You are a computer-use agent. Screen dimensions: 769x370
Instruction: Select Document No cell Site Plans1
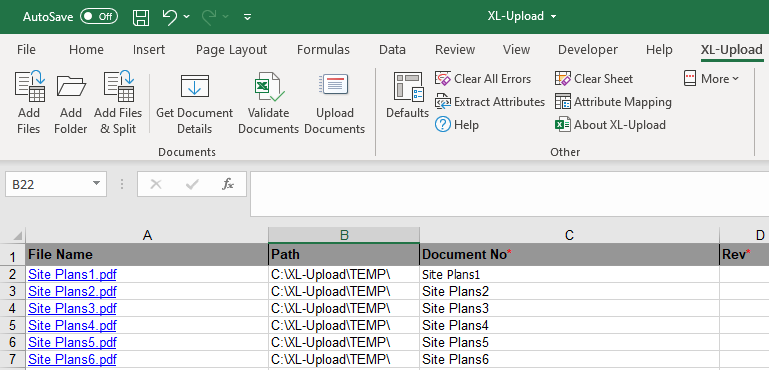coord(569,274)
